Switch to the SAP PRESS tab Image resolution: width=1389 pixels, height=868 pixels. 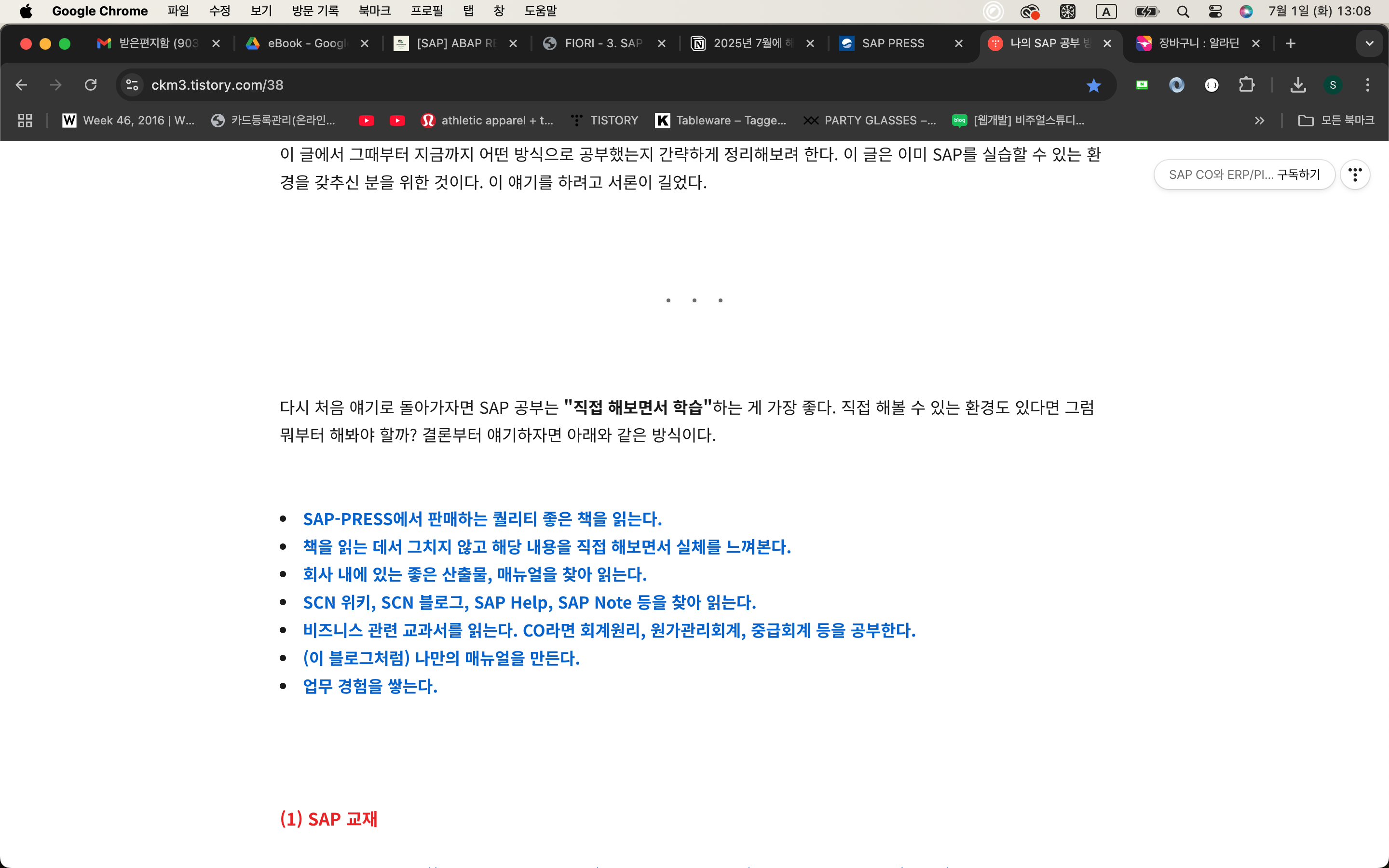tap(893, 43)
